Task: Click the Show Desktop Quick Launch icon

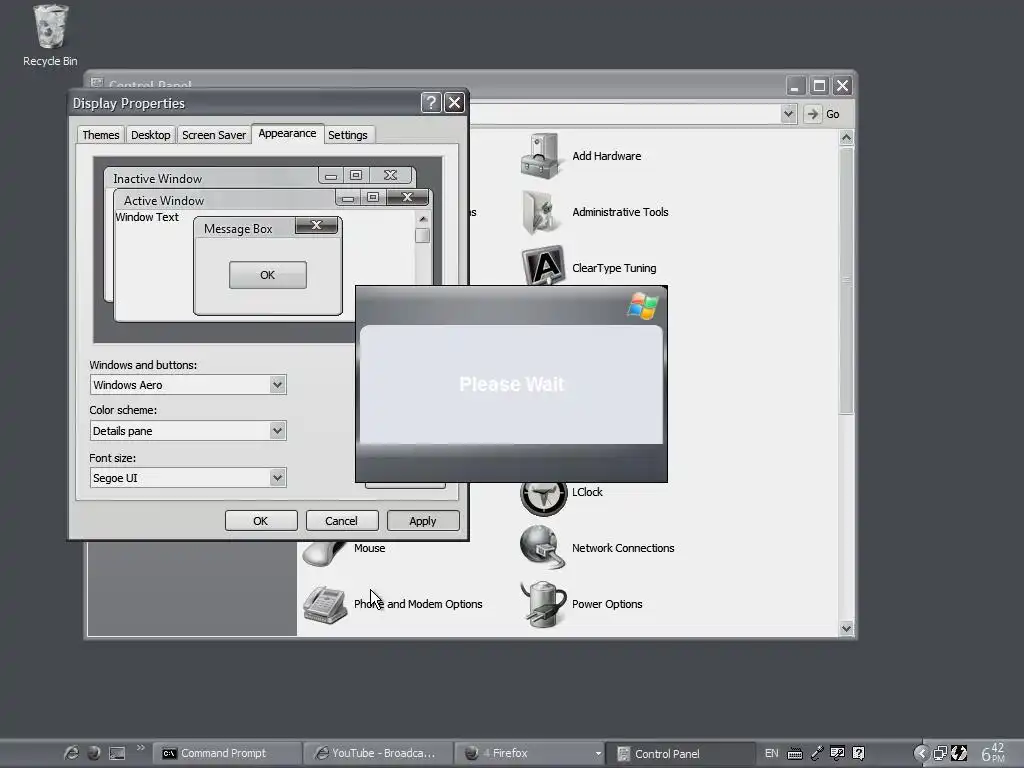Action: click(x=117, y=753)
